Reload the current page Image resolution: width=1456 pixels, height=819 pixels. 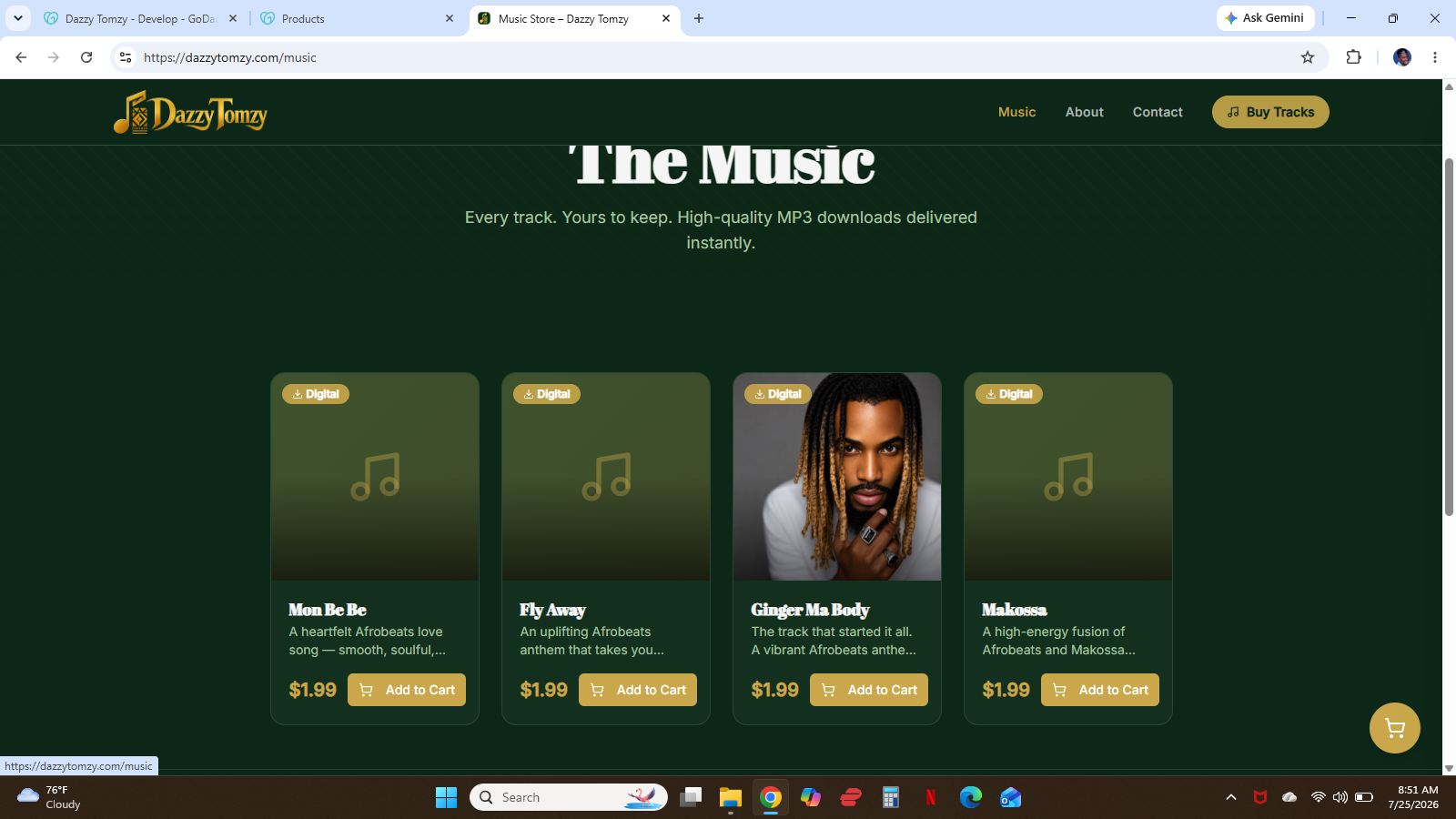pyautogui.click(x=86, y=57)
